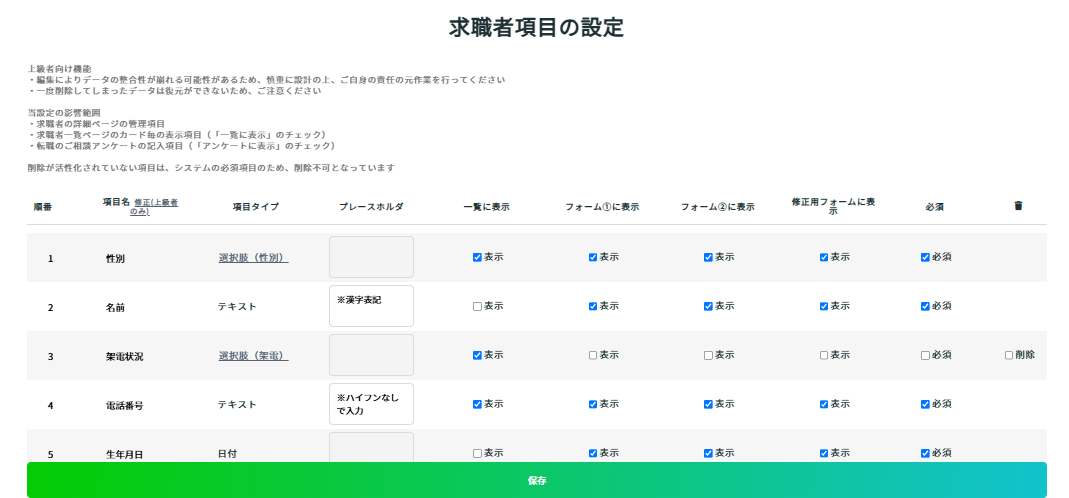Uncheck フォーム①に表示 for 電話番号 row
1069x498 pixels.
(x=593, y=405)
